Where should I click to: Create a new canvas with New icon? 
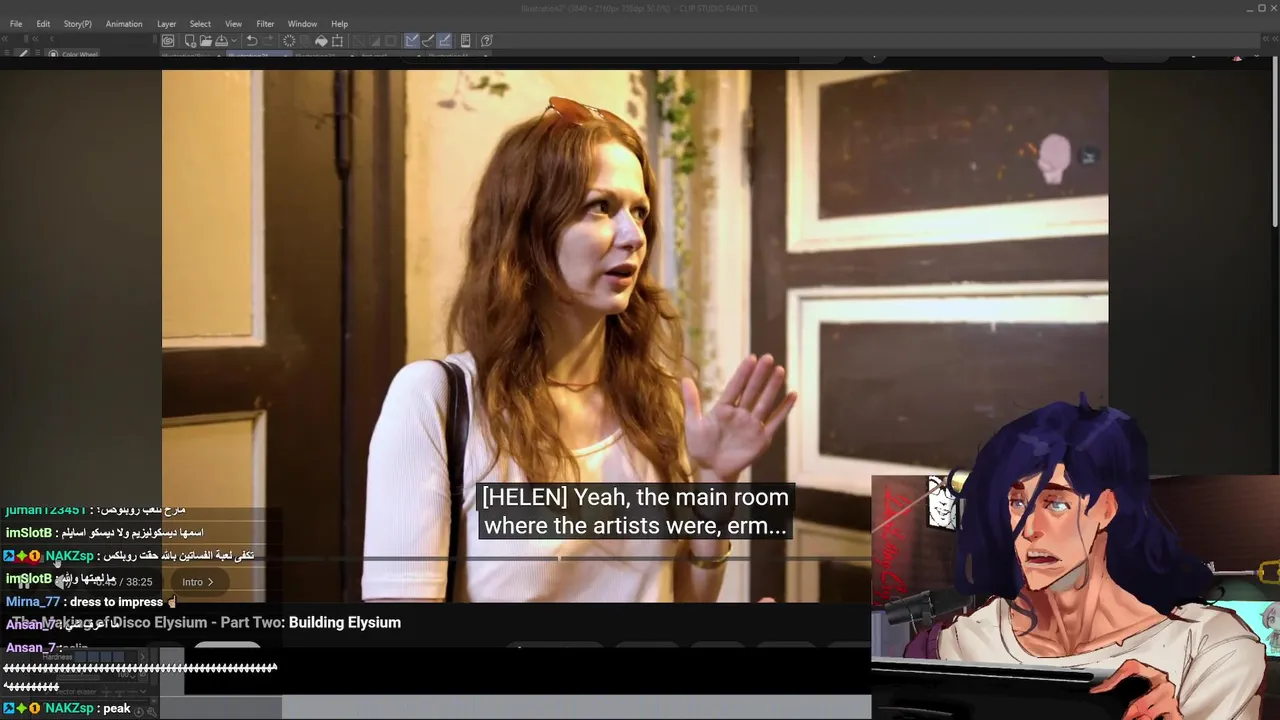[190, 41]
